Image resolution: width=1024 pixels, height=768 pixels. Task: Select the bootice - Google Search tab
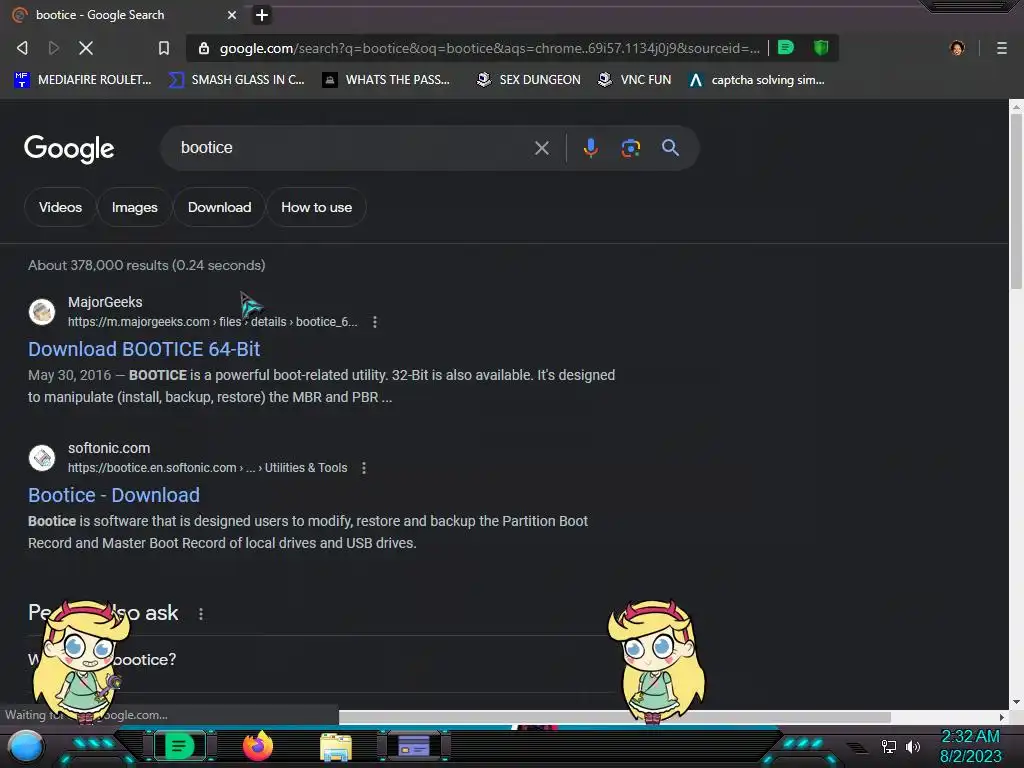(x=124, y=15)
